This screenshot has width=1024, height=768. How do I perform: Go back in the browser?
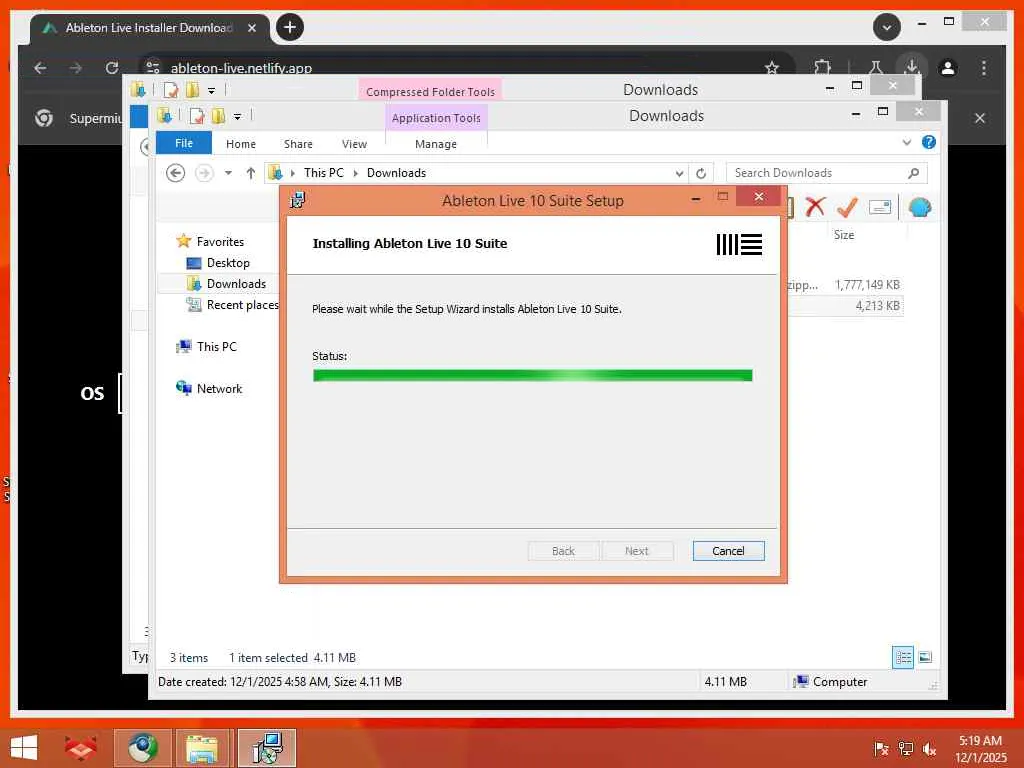(x=40, y=67)
